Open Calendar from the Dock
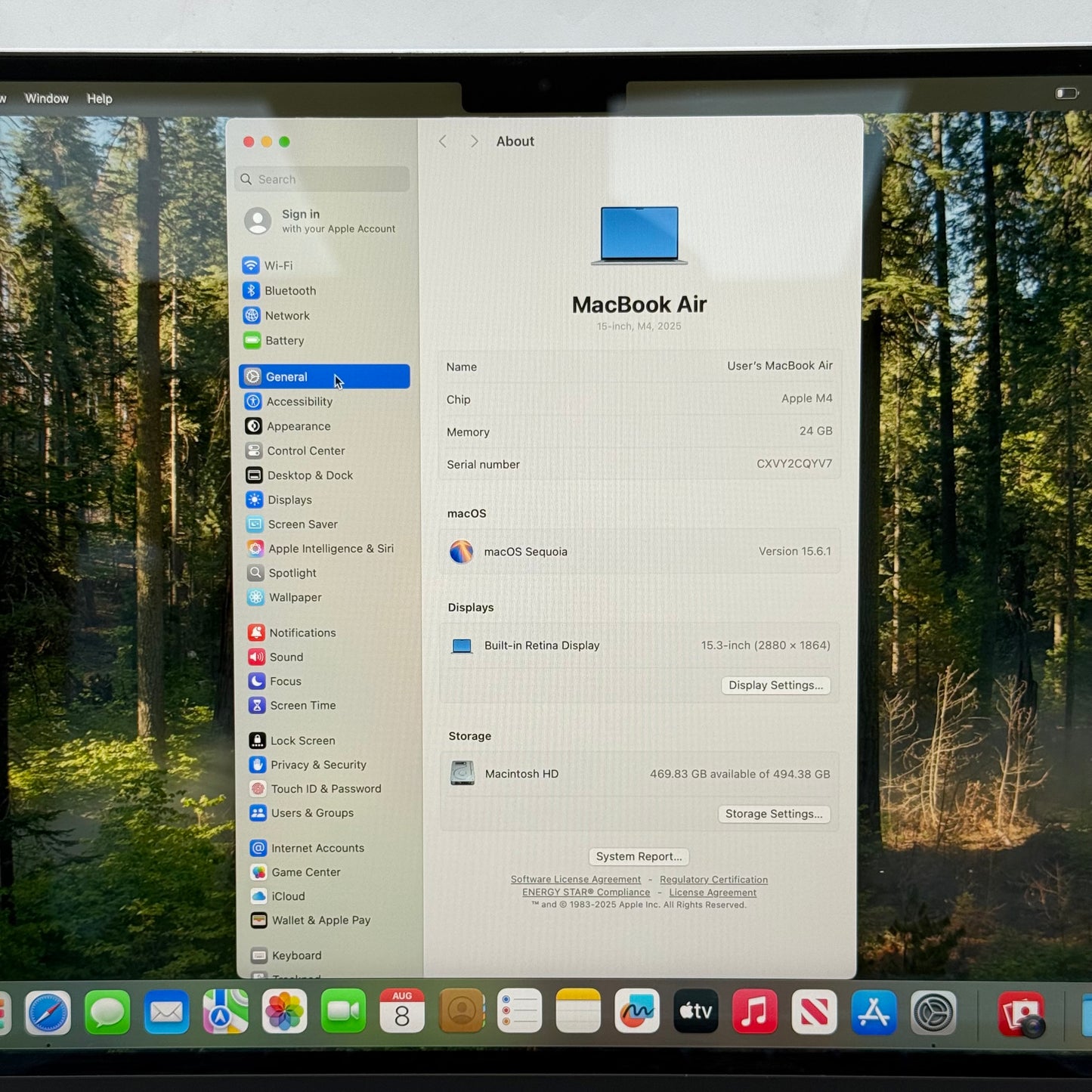This screenshot has width=1092, height=1092. (402, 1011)
